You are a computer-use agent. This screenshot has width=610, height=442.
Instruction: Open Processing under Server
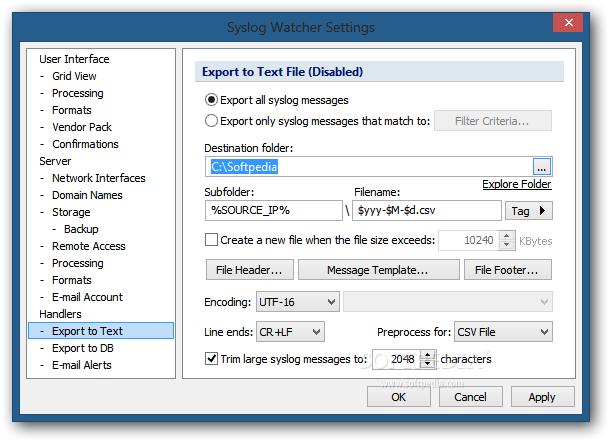point(78,263)
